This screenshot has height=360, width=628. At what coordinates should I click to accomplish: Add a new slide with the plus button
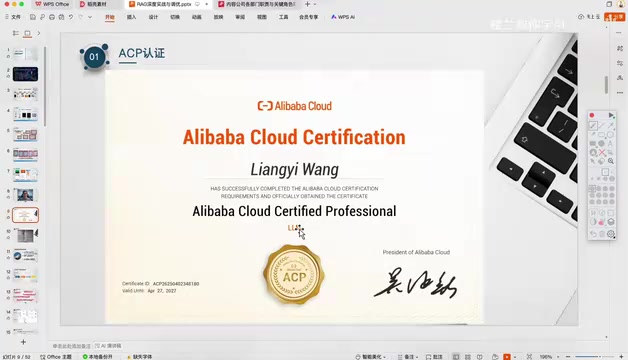[23, 342]
